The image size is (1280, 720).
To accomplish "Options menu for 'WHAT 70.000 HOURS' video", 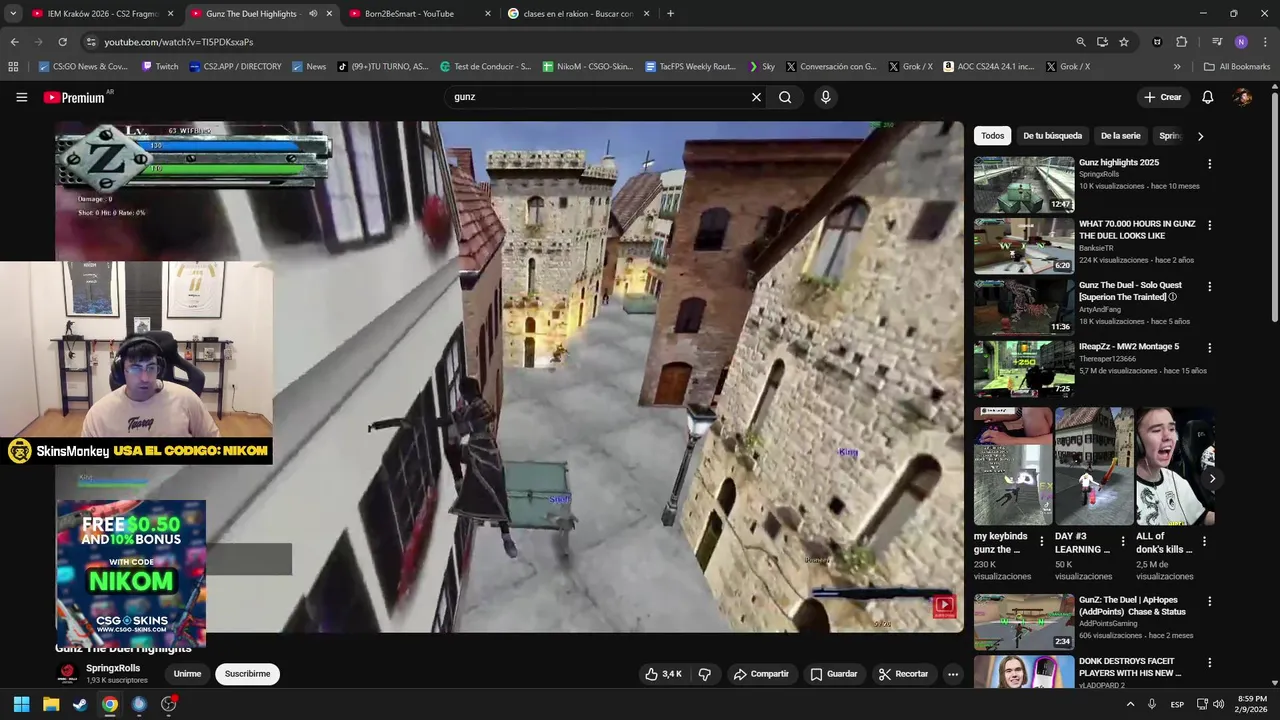I will [x=1209, y=226].
